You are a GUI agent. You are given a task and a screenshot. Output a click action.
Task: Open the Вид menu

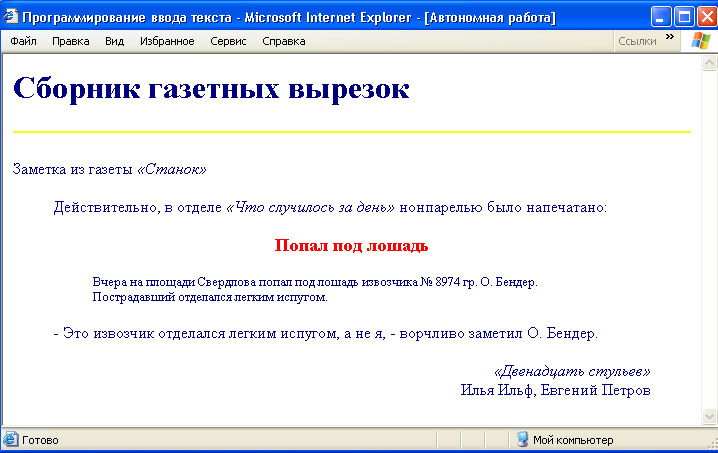pyautogui.click(x=114, y=41)
